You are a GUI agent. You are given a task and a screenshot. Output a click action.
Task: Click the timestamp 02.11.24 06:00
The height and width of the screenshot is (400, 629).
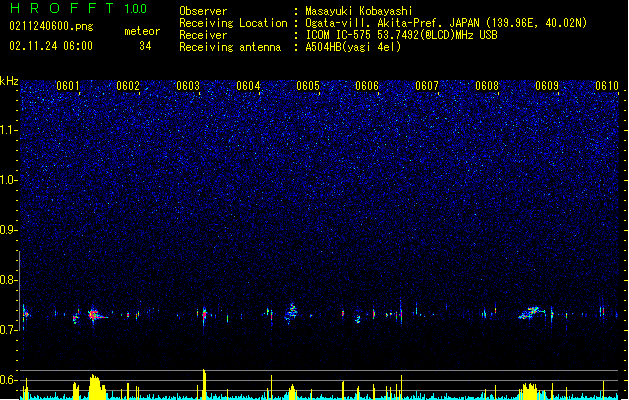click(51, 46)
